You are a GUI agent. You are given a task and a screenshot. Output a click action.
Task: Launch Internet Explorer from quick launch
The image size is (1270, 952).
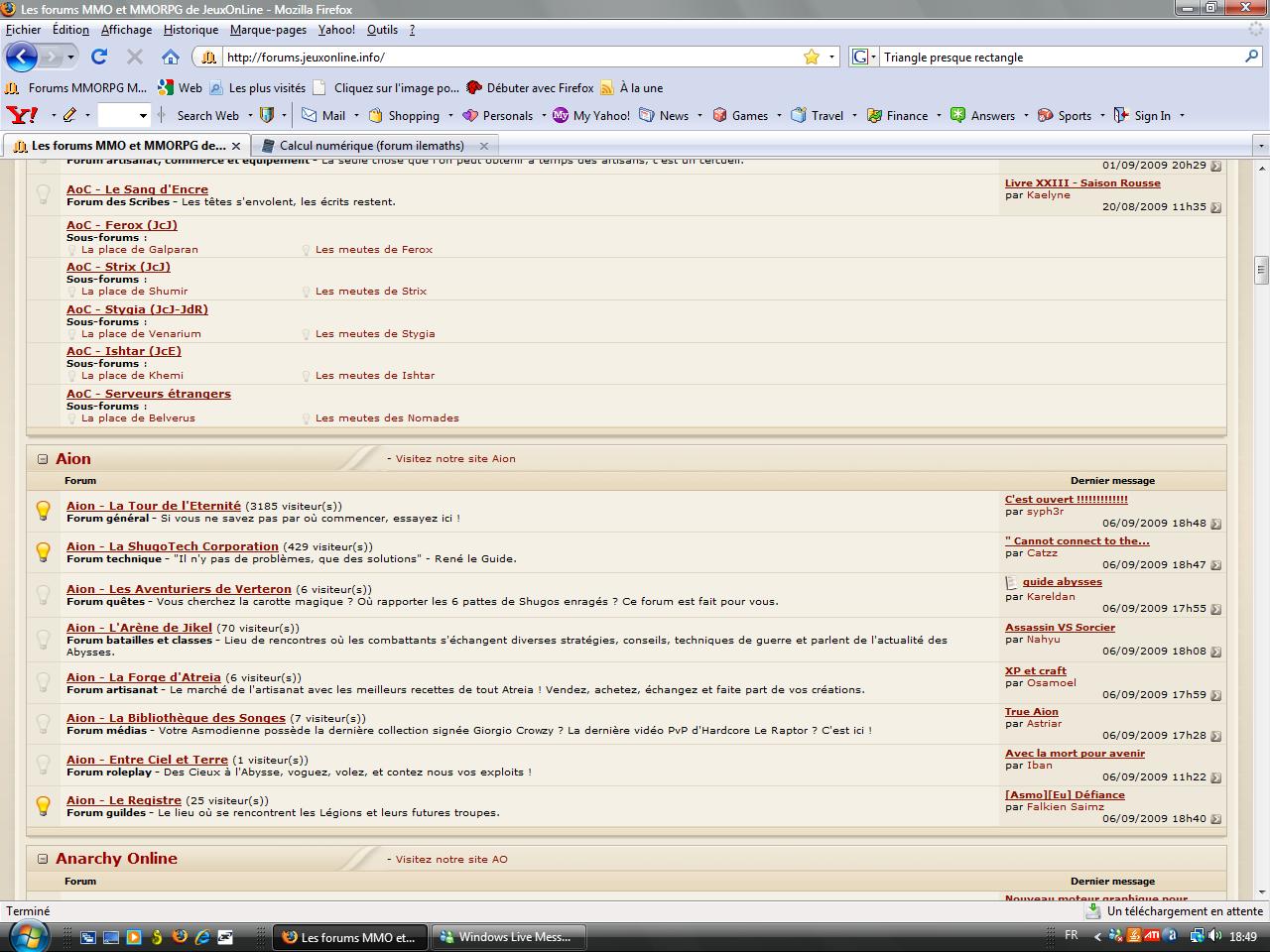pos(202,936)
